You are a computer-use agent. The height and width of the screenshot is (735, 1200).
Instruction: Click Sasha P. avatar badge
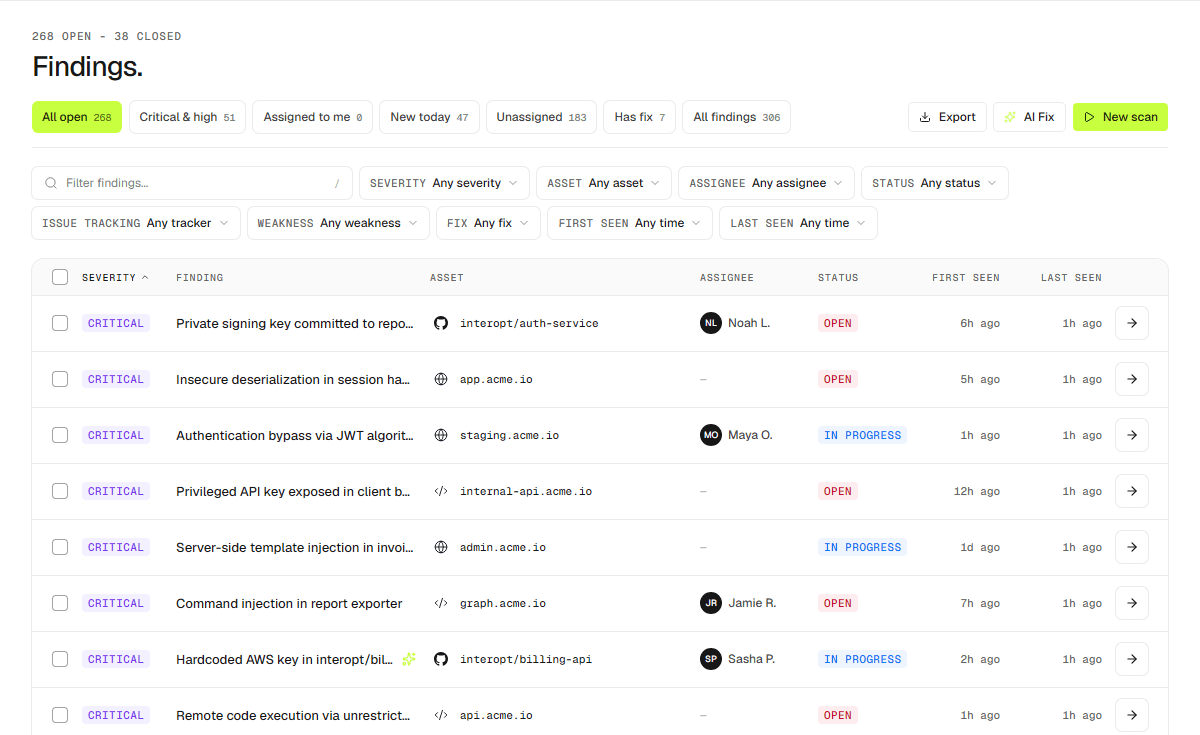pos(711,659)
